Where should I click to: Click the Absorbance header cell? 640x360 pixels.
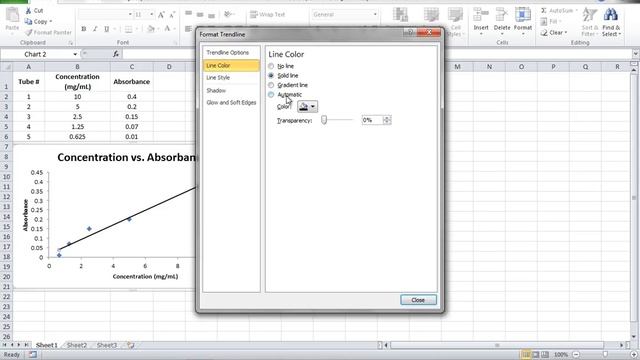[x=131, y=82]
